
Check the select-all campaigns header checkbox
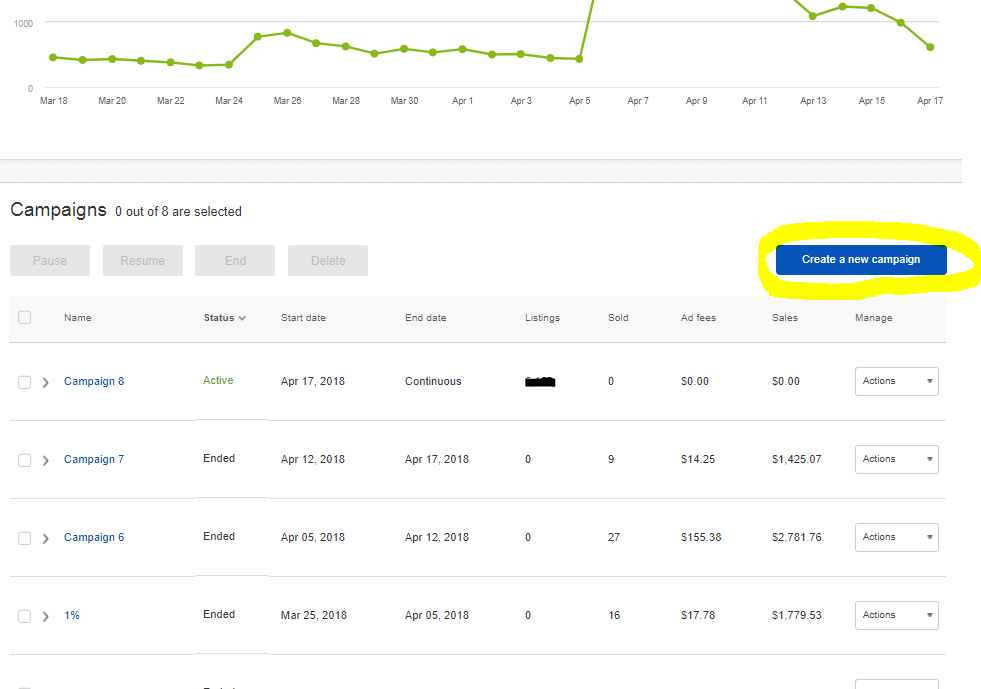(25, 318)
